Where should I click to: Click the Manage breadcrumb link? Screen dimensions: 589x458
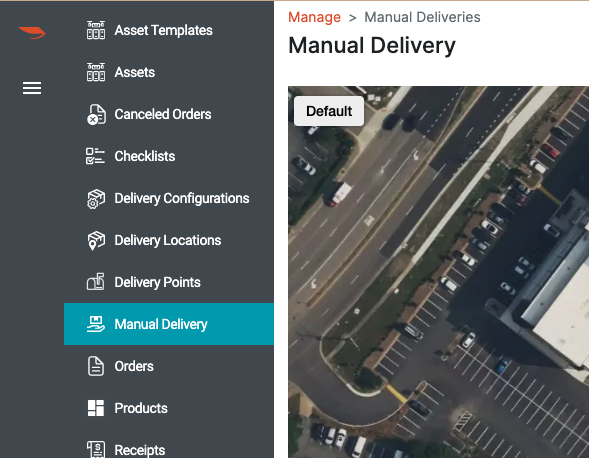coord(314,17)
